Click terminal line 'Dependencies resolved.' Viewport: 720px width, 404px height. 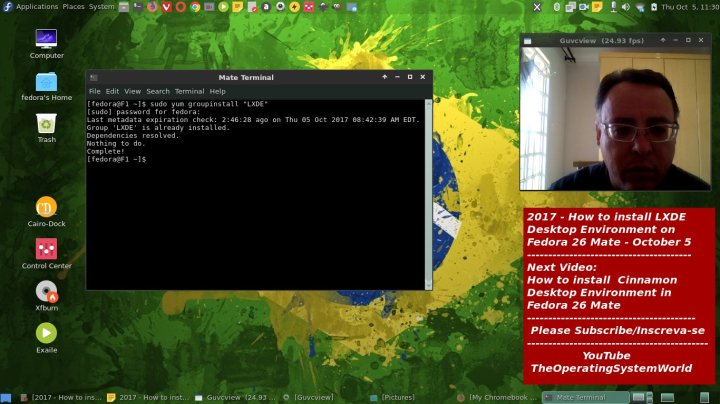tap(133, 135)
